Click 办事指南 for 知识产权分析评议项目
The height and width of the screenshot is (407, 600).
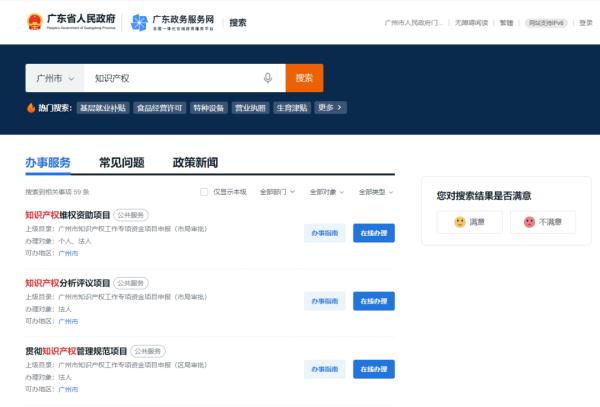(x=324, y=301)
